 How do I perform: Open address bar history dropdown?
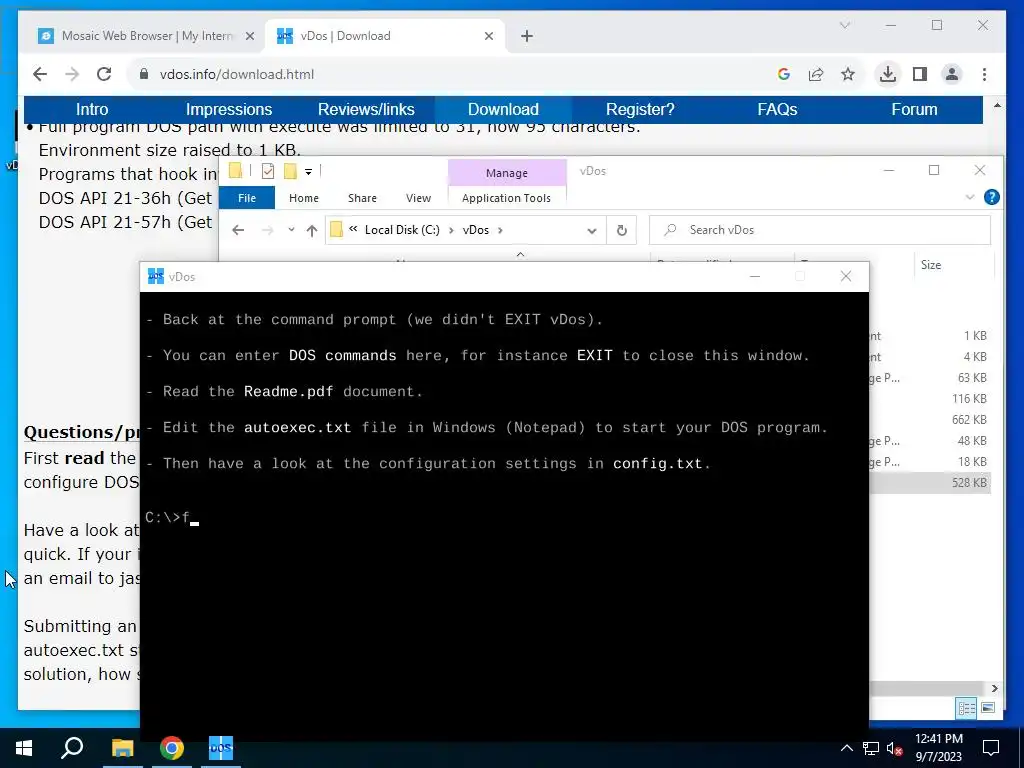[592, 231]
